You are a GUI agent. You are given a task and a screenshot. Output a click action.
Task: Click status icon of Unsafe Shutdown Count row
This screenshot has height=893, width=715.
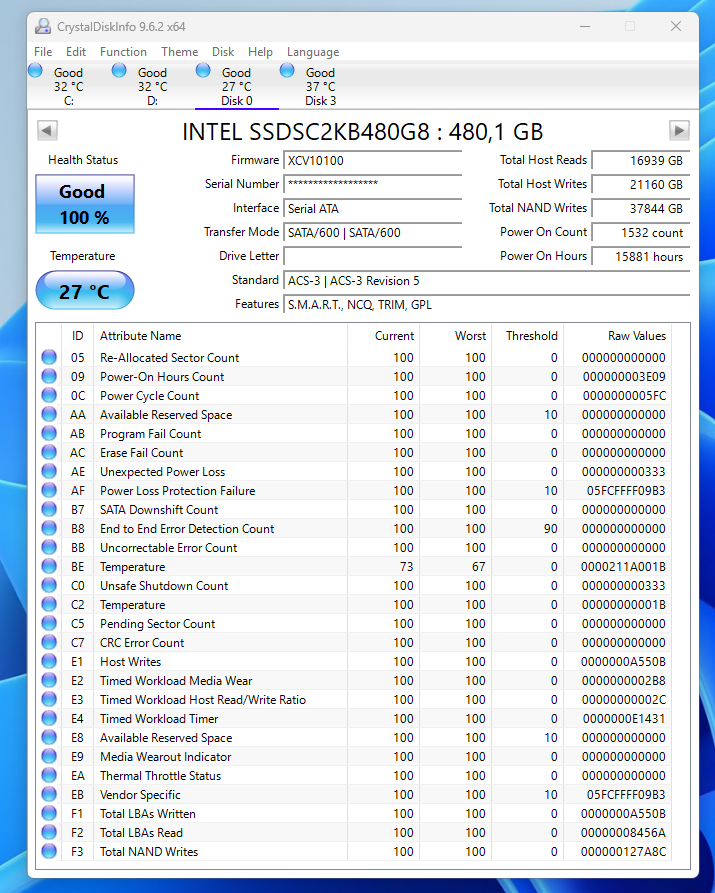click(49, 585)
